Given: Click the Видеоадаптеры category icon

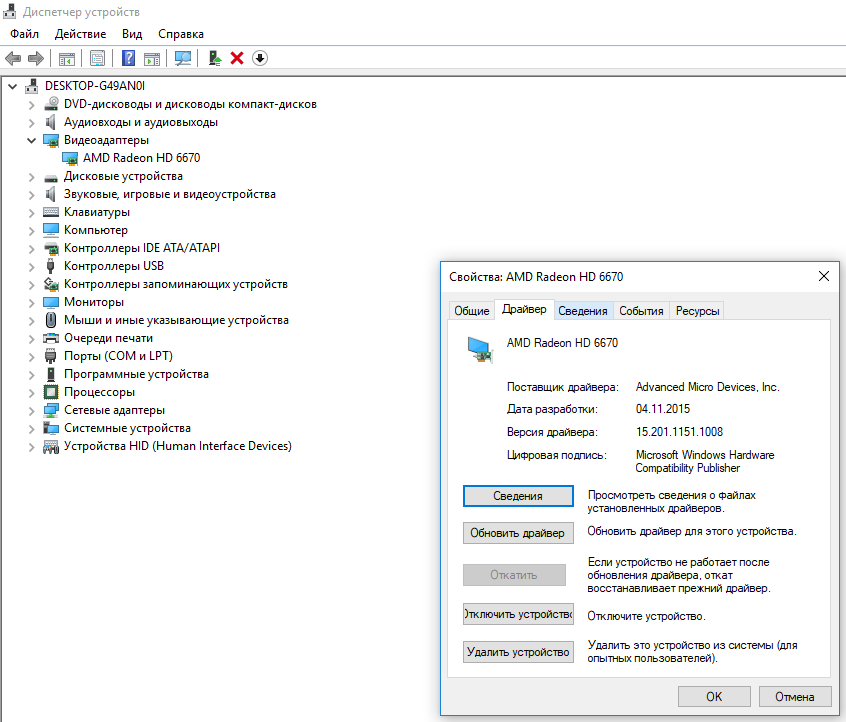Looking at the screenshot, I should coord(51,140).
